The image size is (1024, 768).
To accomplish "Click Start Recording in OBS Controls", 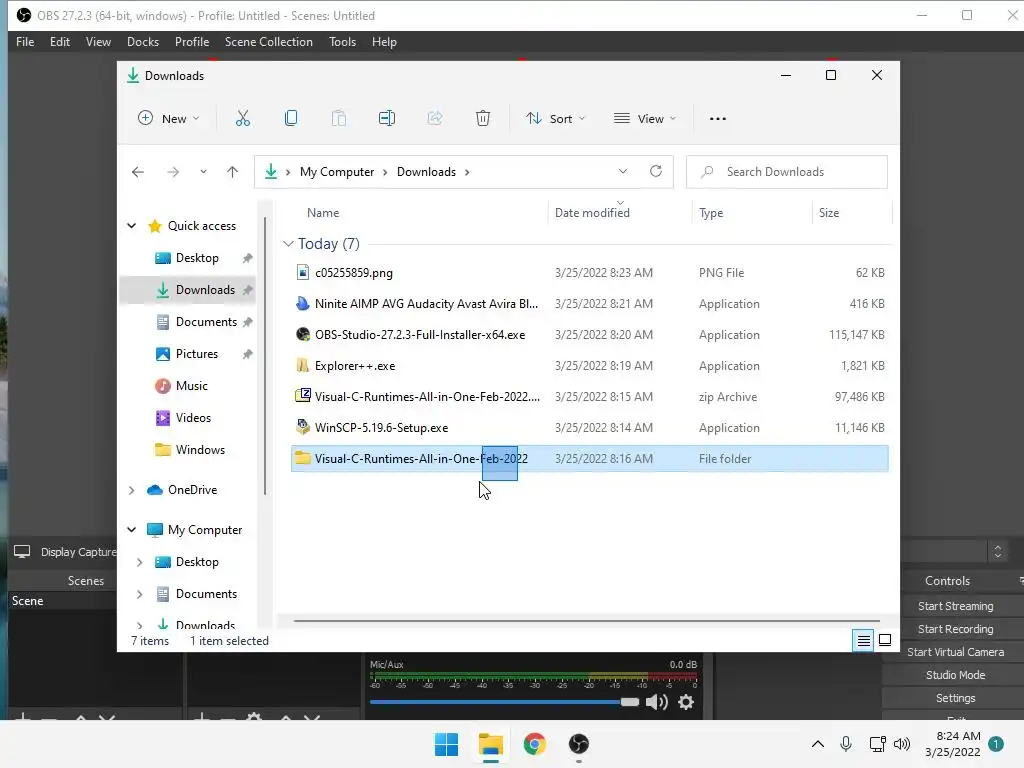I will [955, 629].
